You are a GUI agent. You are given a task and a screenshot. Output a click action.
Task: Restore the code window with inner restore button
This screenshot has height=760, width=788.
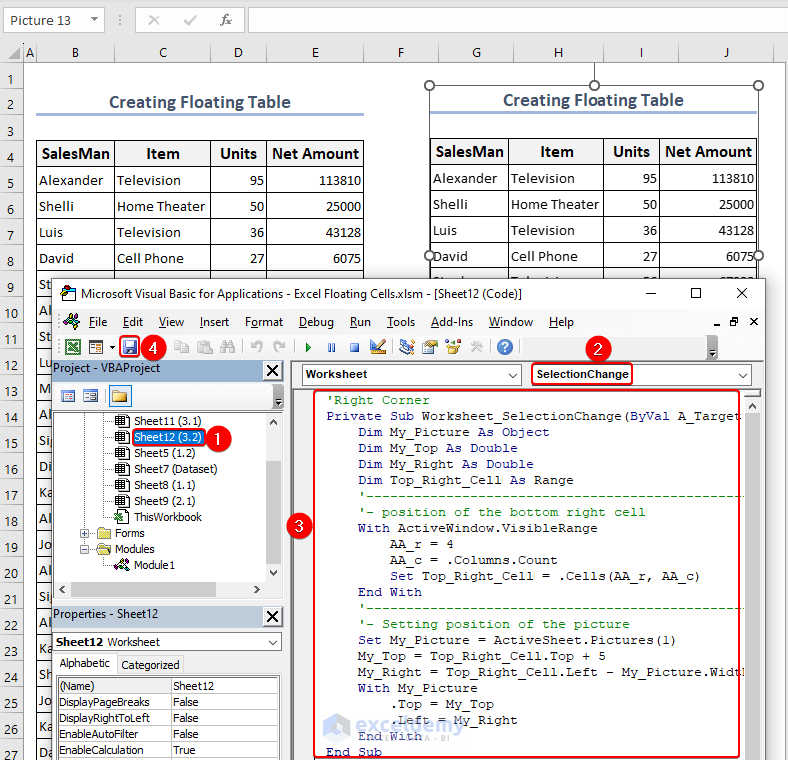point(734,322)
